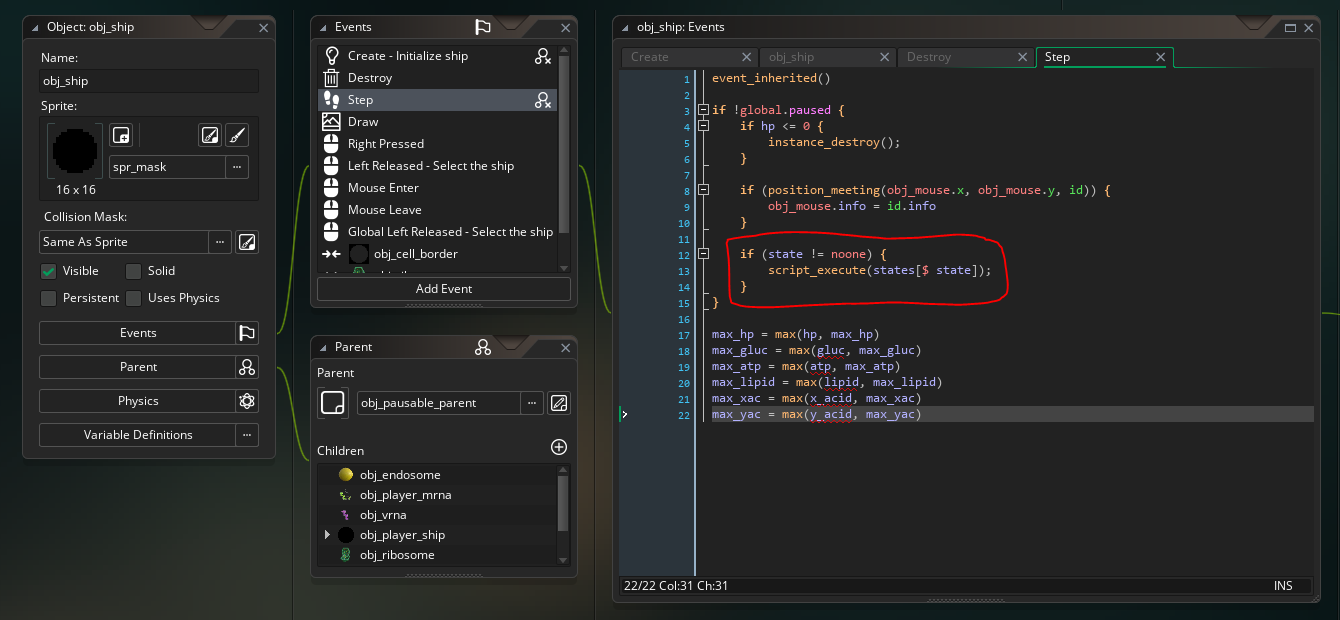Image resolution: width=1340 pixels, height=620 pixels.
Task: Close the obj_ship code tab
Action: [x=884, y=57]
